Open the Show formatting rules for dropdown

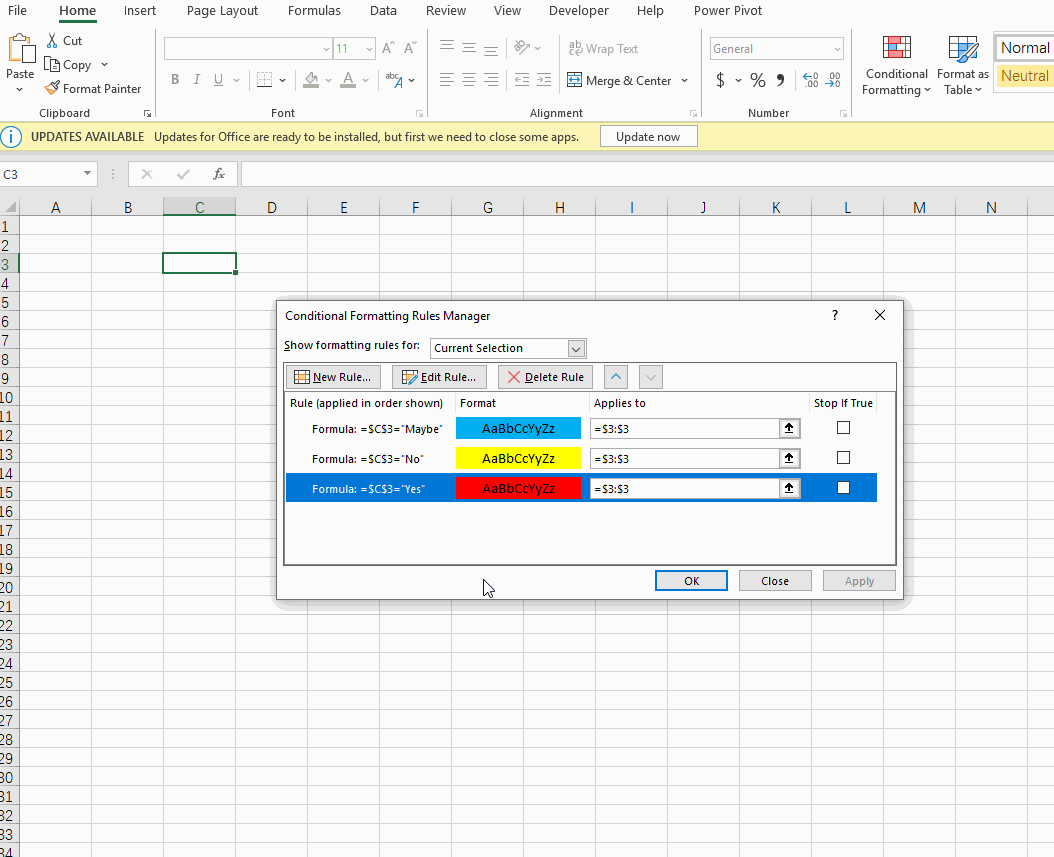tap(577, 348)
